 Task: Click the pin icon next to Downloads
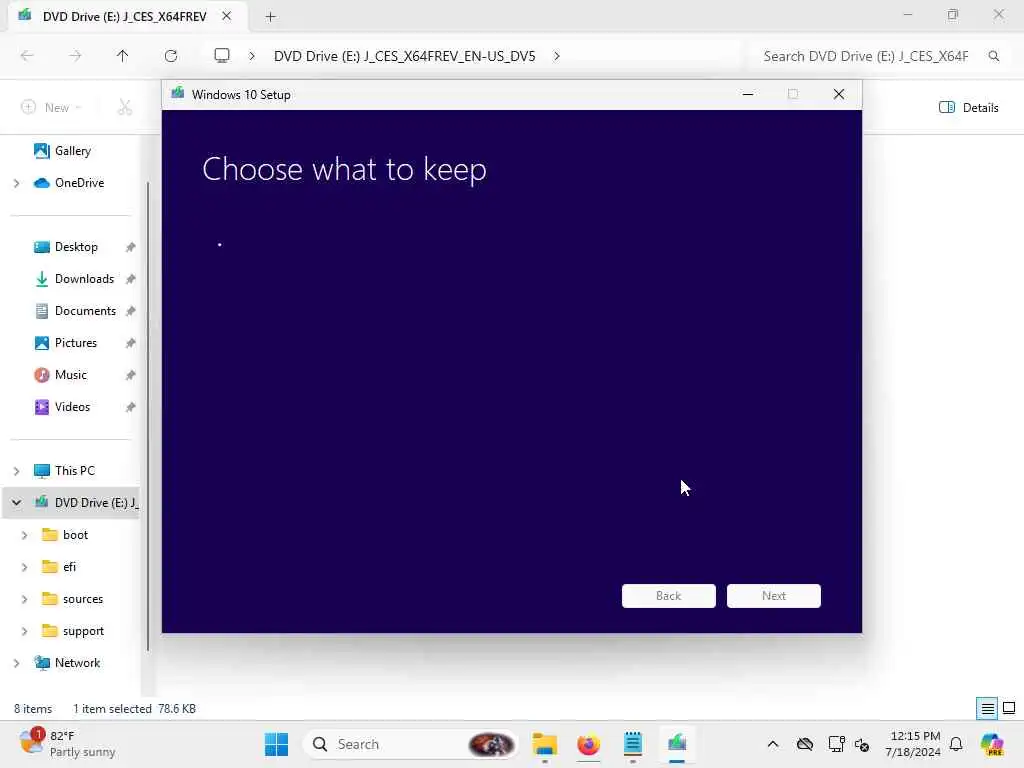pos(131,279)
